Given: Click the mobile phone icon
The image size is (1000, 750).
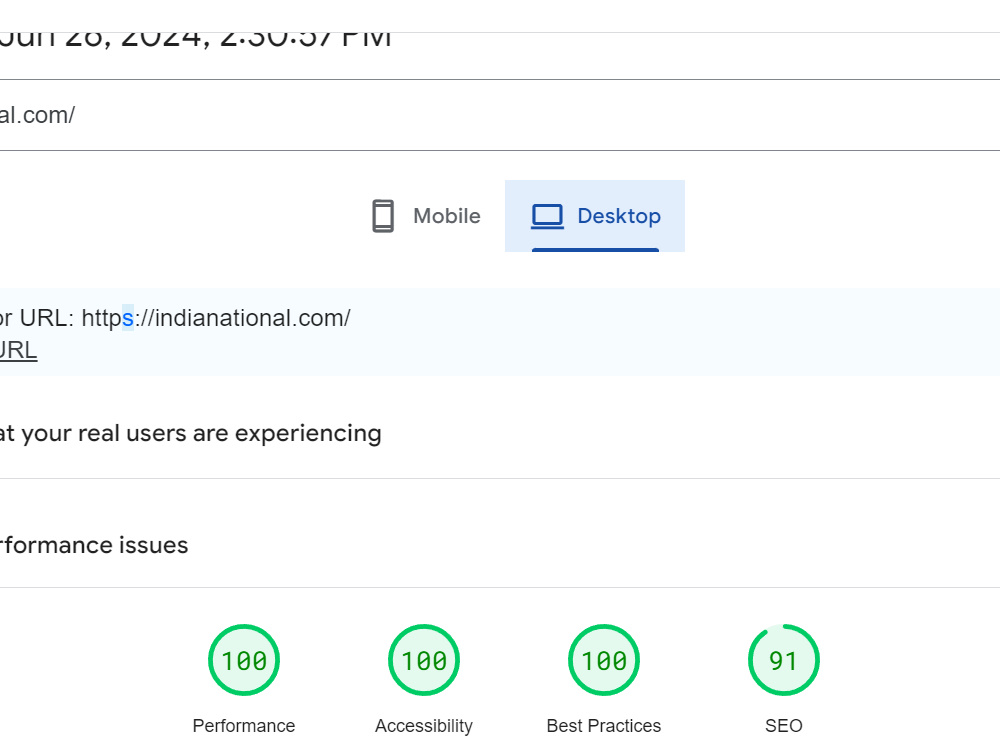Looking at the screenshot, I should [x=383, y=216].
